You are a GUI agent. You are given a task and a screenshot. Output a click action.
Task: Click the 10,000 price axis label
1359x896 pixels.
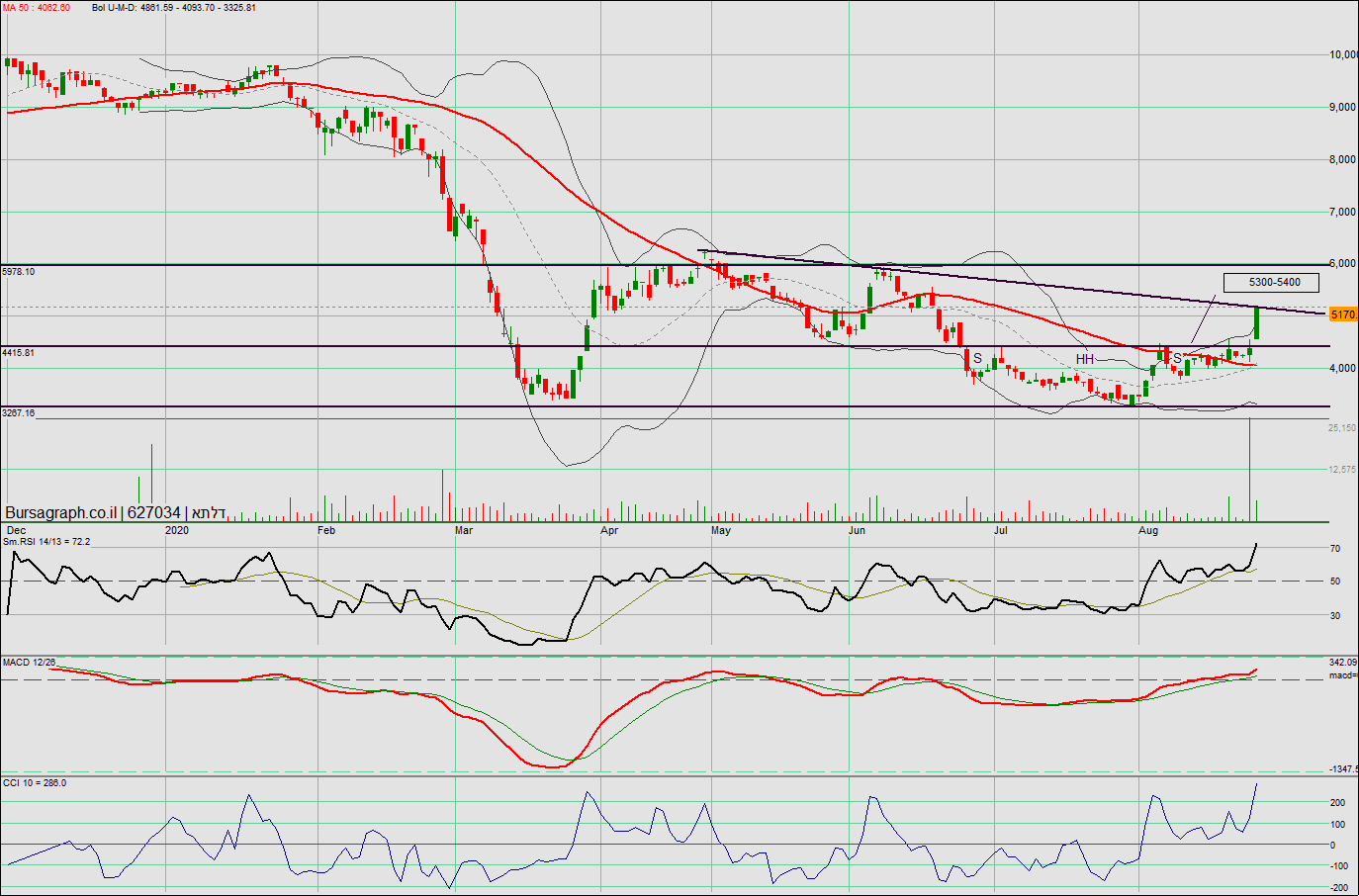1343,54
